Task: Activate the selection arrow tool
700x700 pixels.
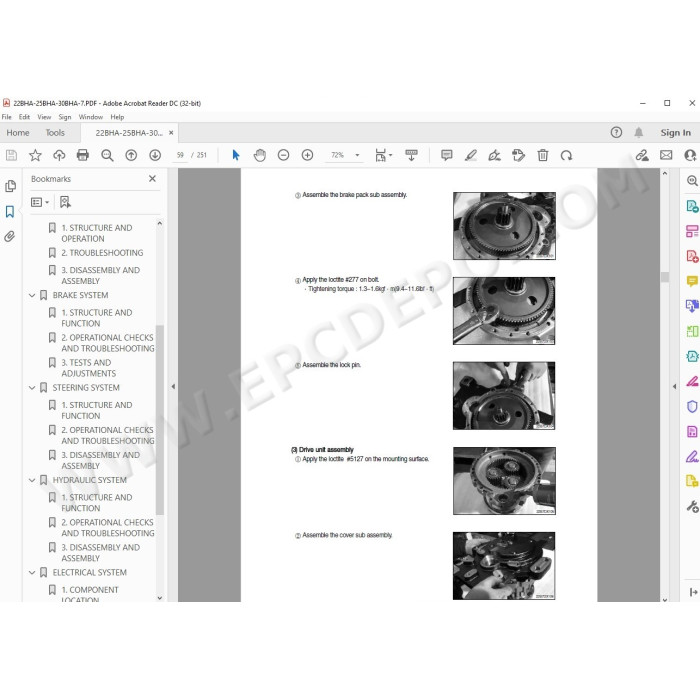Action: (236, 155)
